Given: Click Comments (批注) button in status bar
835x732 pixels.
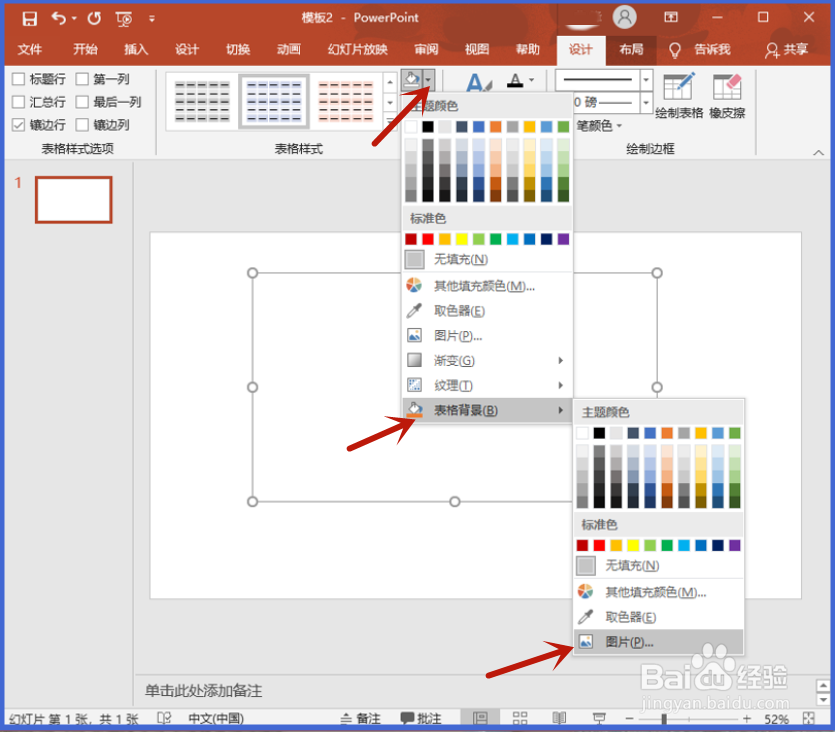Looking at the screenshot, I should 421,719.
